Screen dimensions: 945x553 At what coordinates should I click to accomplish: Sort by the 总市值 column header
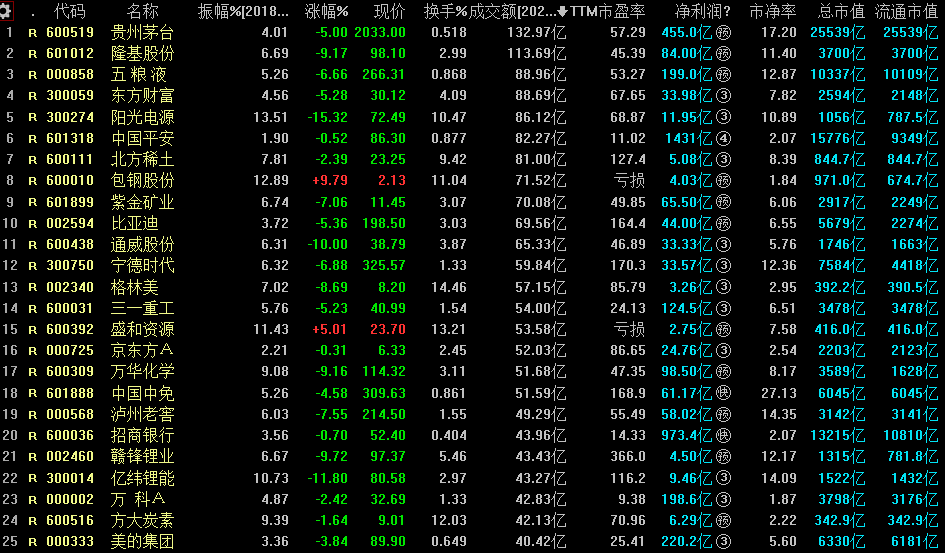coord(841,11)
